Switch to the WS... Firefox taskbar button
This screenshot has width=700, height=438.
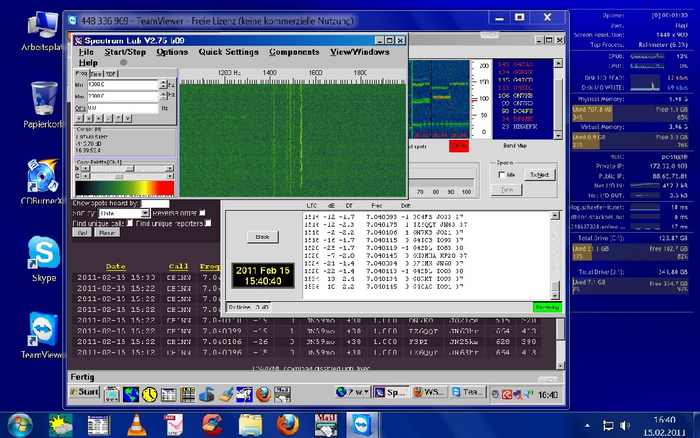tap(429, 392)
